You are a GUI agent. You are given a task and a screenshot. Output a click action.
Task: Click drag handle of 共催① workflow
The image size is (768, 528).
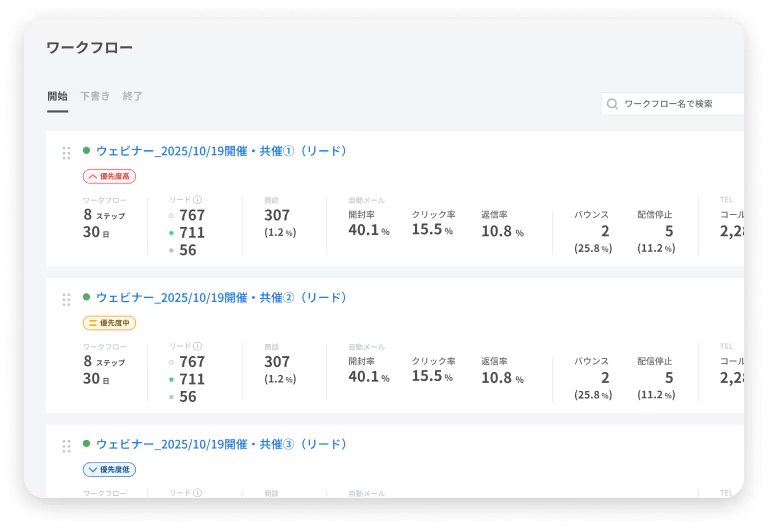(66, 153)
